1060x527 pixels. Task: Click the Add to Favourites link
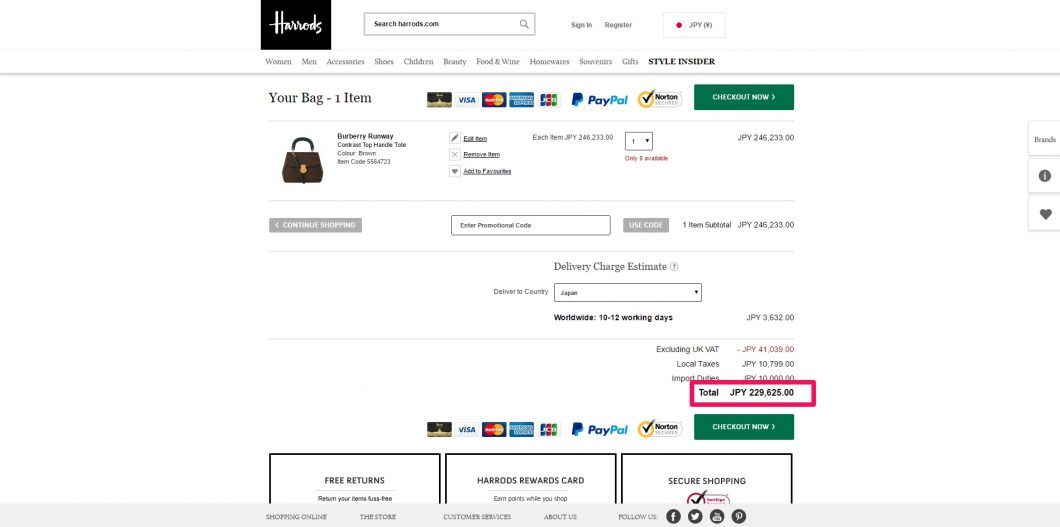[487, 172]
